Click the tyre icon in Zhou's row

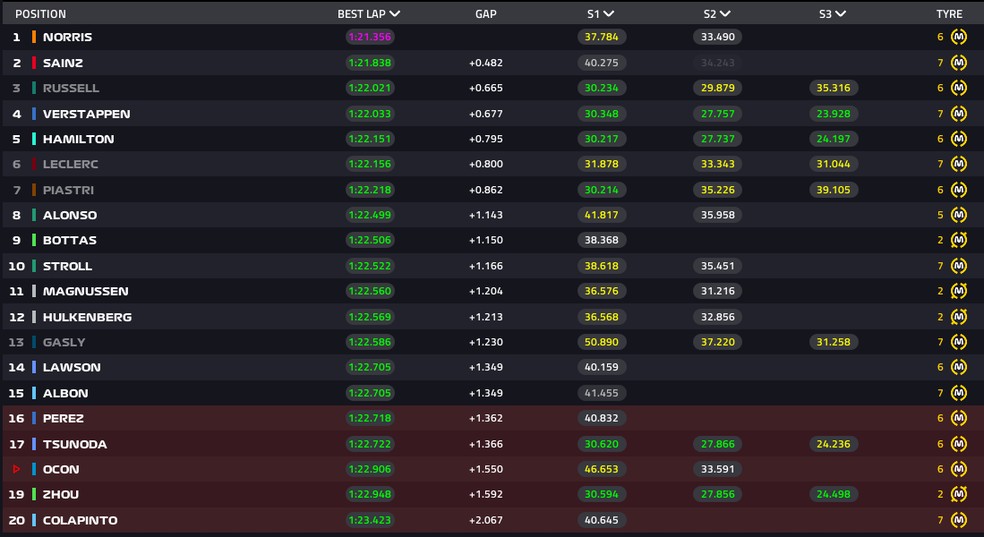click(958, 494)
